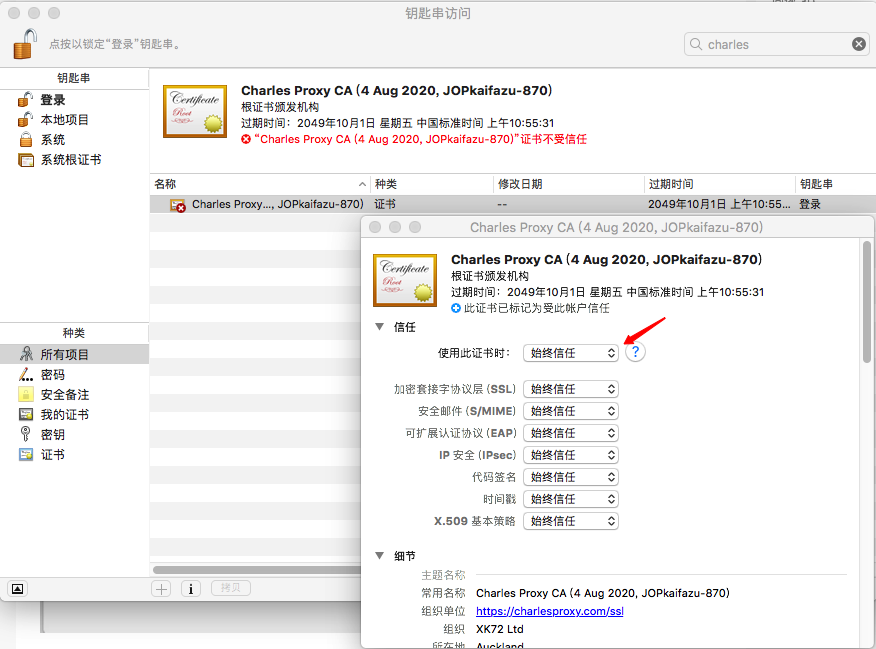Select the 安全备注 category
The width and height of the screenshot is (876, 649).
tap(65, 395)
